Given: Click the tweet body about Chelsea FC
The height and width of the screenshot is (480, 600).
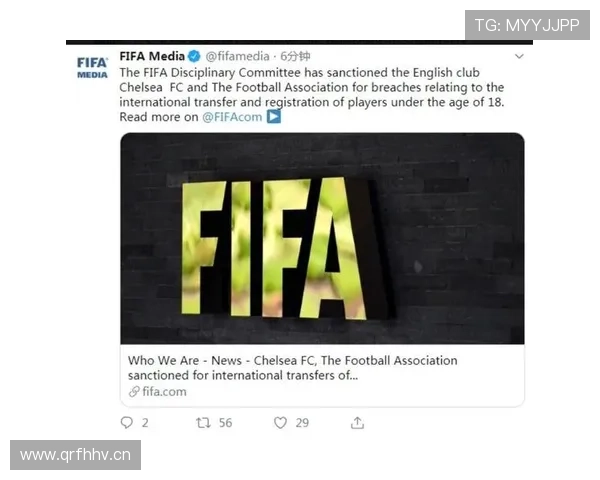Looking at the screenshot, I should point(311,95).
